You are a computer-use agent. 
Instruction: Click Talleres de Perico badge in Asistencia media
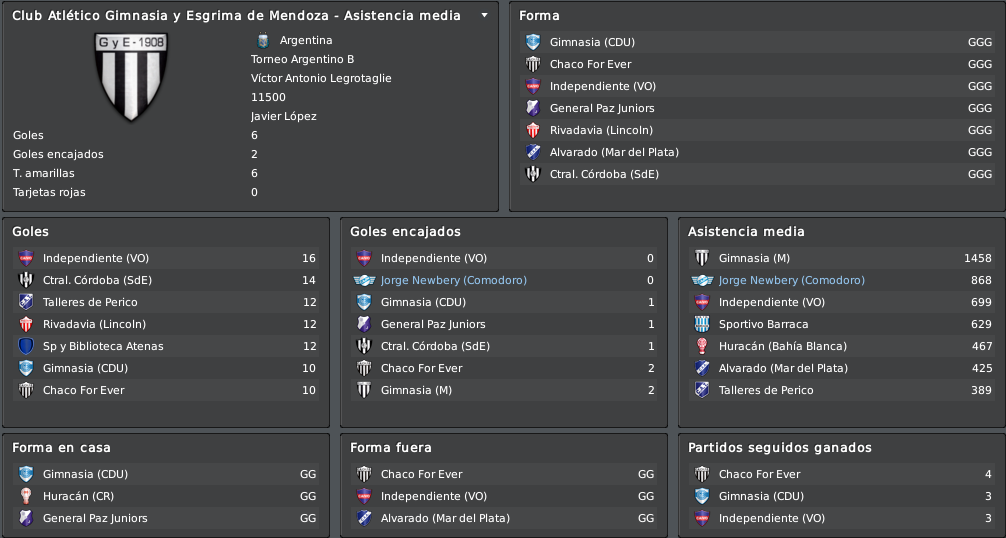[x=702, y=390]
